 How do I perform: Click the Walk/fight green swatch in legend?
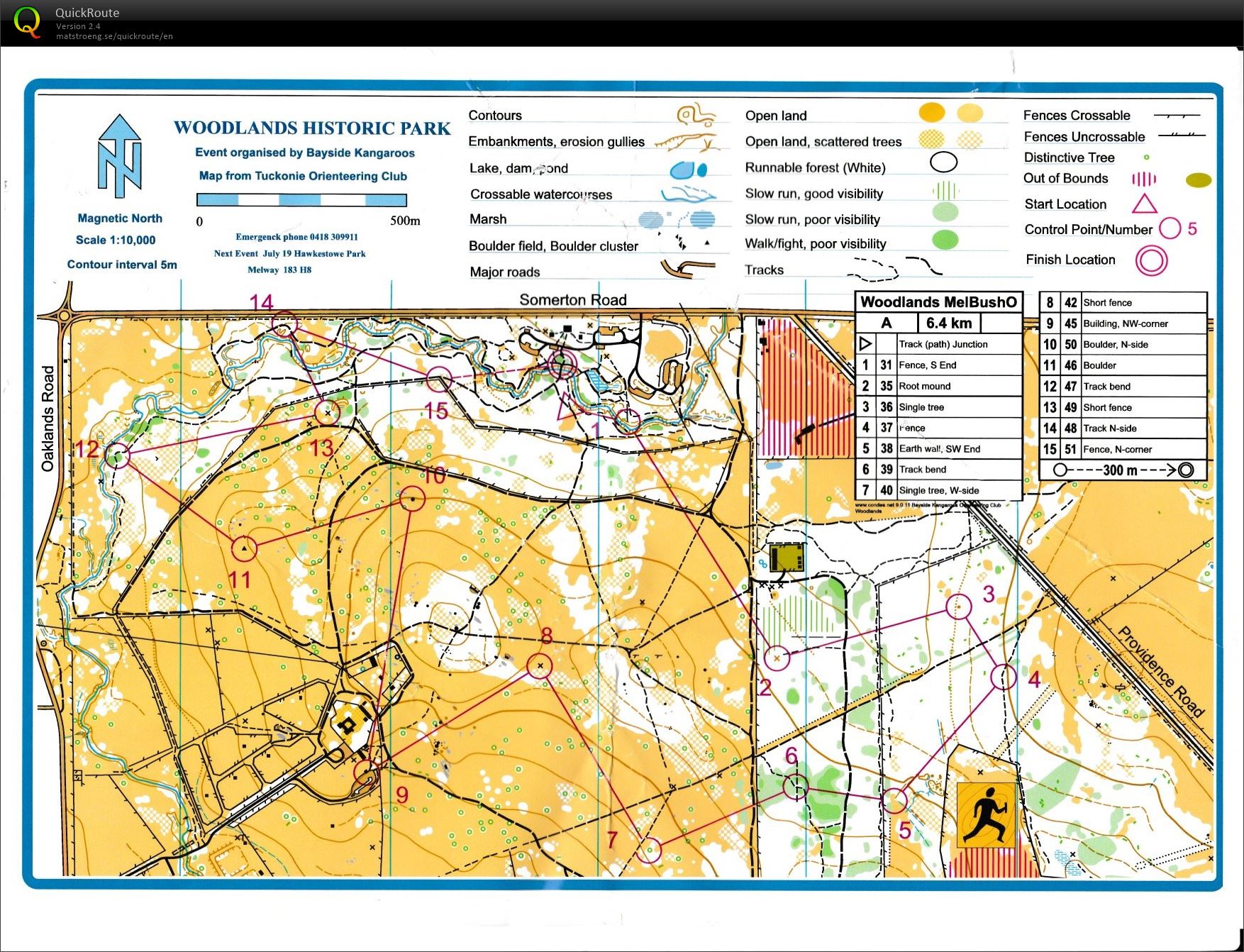coord(944,240)
